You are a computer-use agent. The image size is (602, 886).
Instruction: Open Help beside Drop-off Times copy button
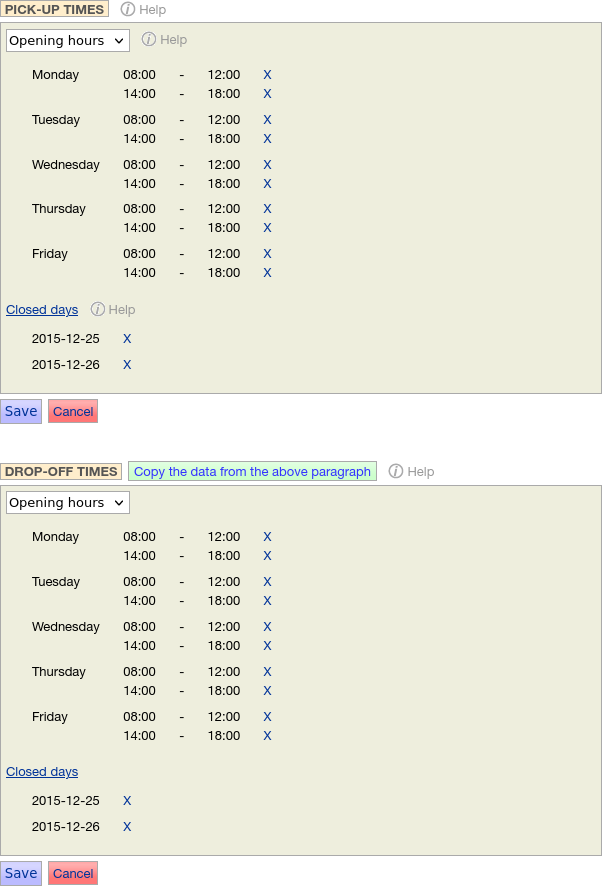point(411,472)
